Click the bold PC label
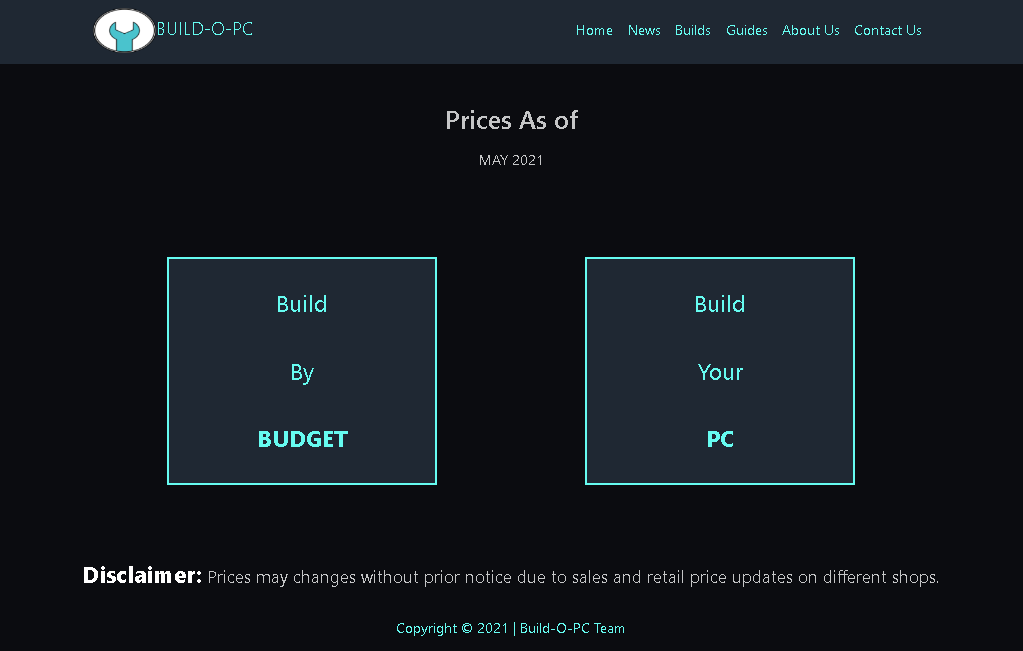 720,439
